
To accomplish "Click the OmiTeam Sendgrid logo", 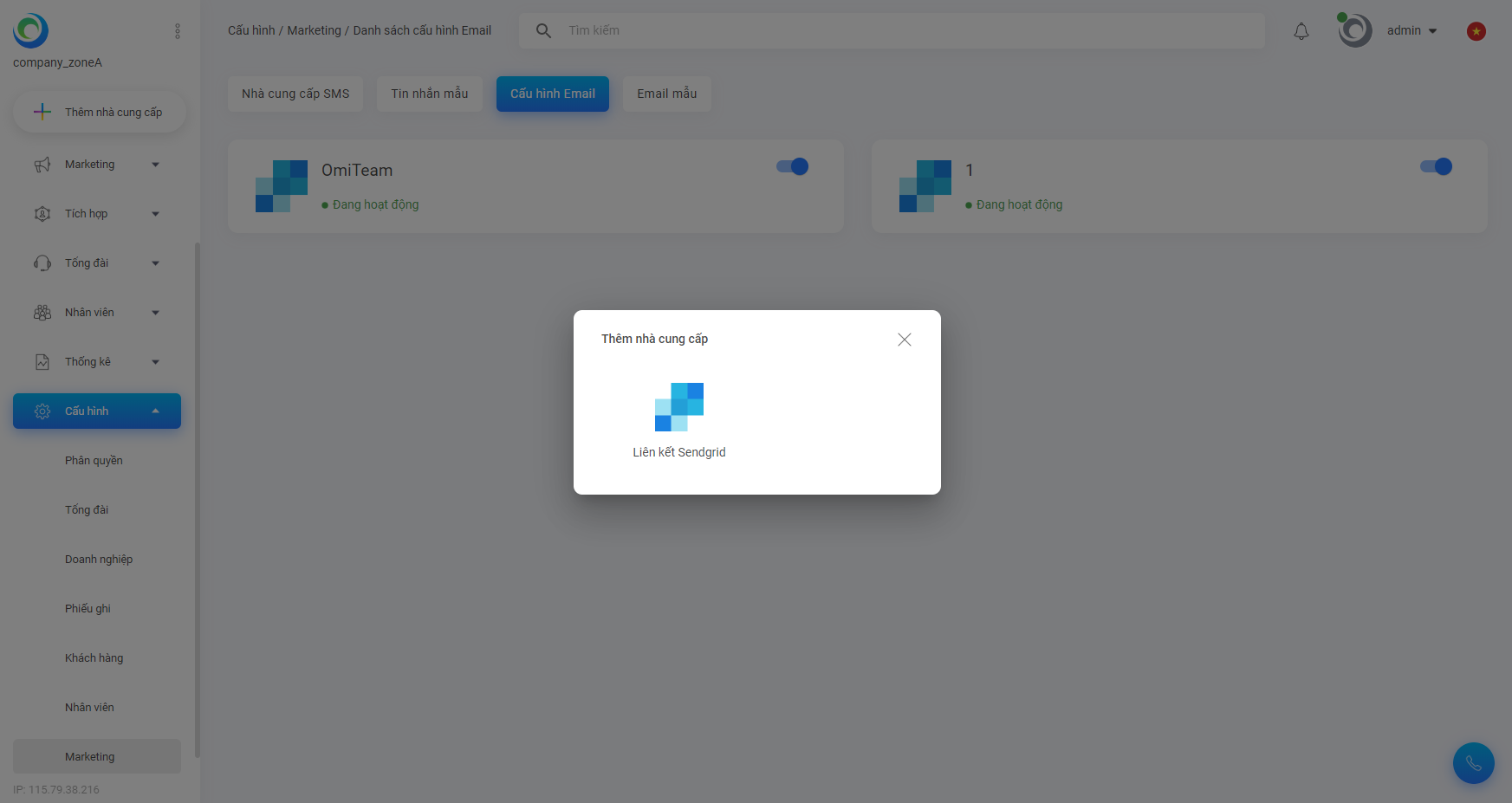I will coord(282,186).
